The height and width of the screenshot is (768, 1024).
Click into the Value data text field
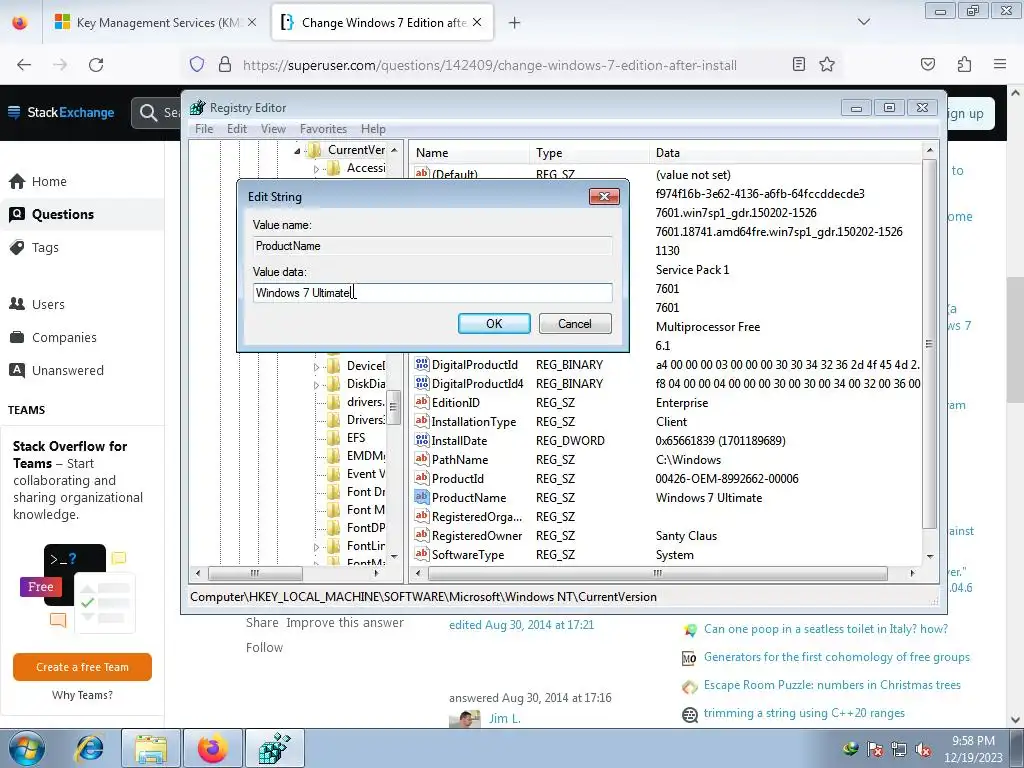click(432, 293)
